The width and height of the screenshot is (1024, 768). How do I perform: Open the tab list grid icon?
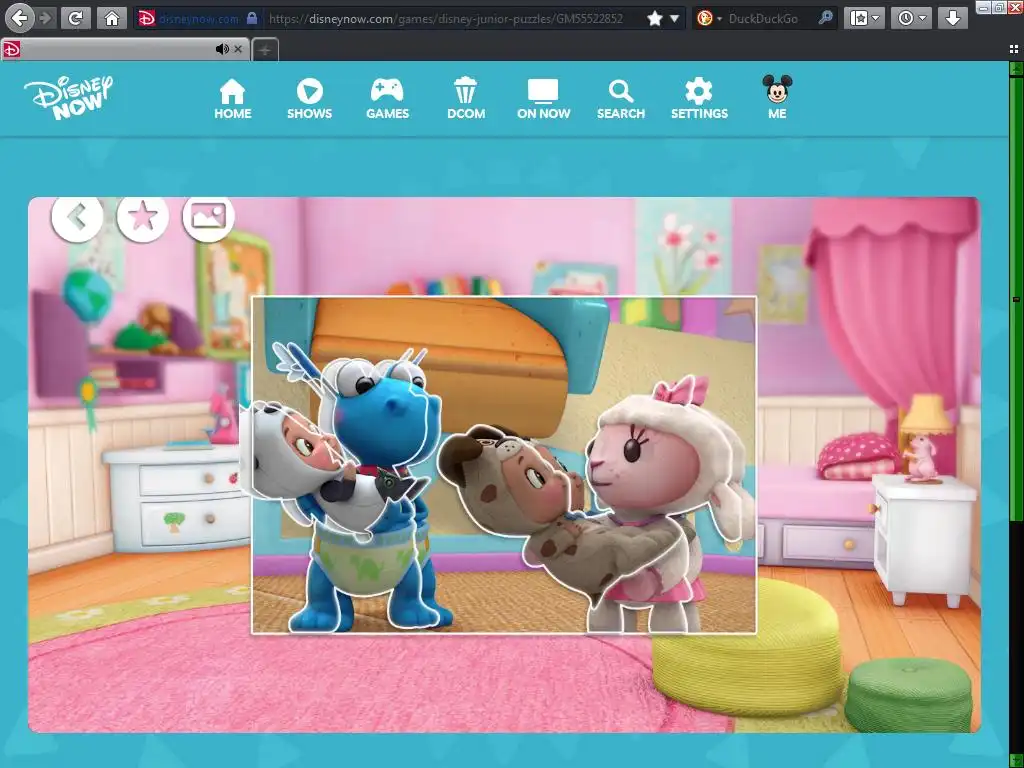tap(1014, 49)
